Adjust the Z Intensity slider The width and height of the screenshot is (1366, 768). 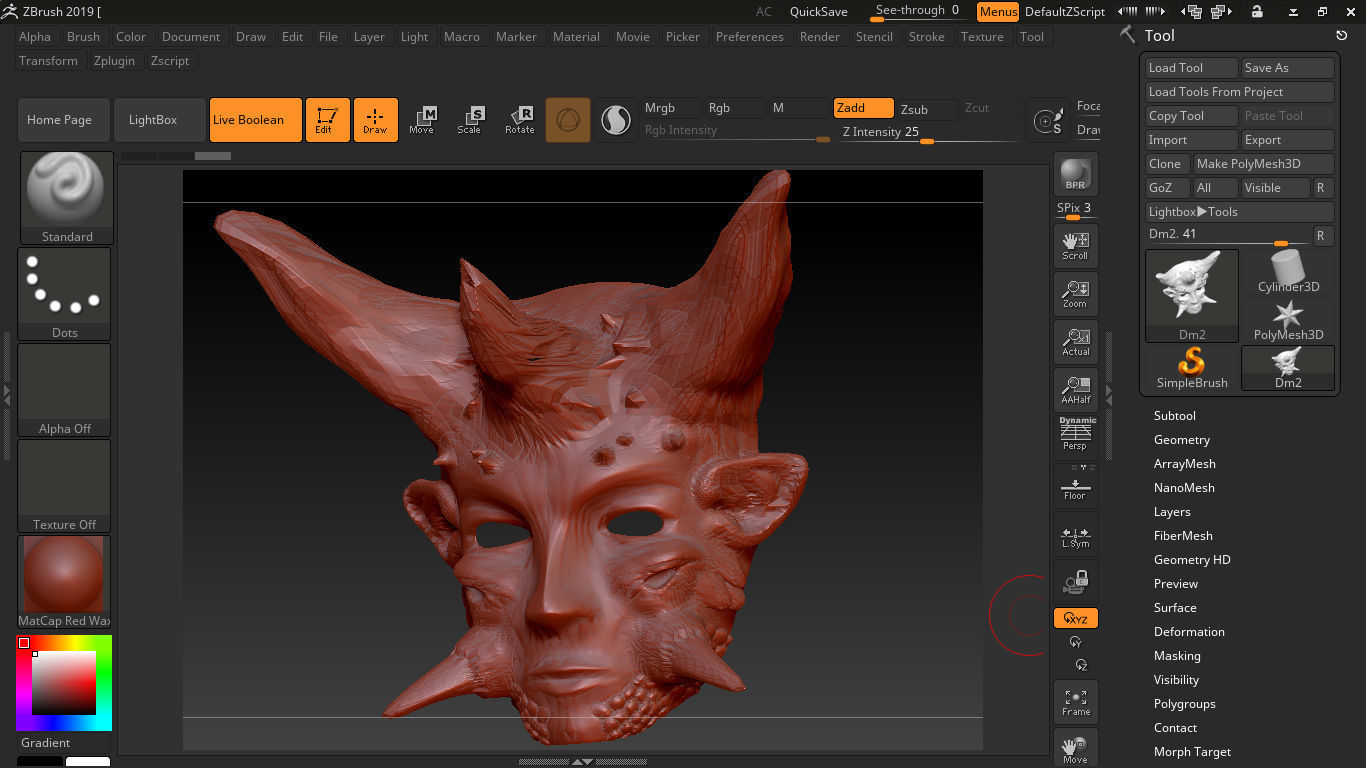click(927, 132)
